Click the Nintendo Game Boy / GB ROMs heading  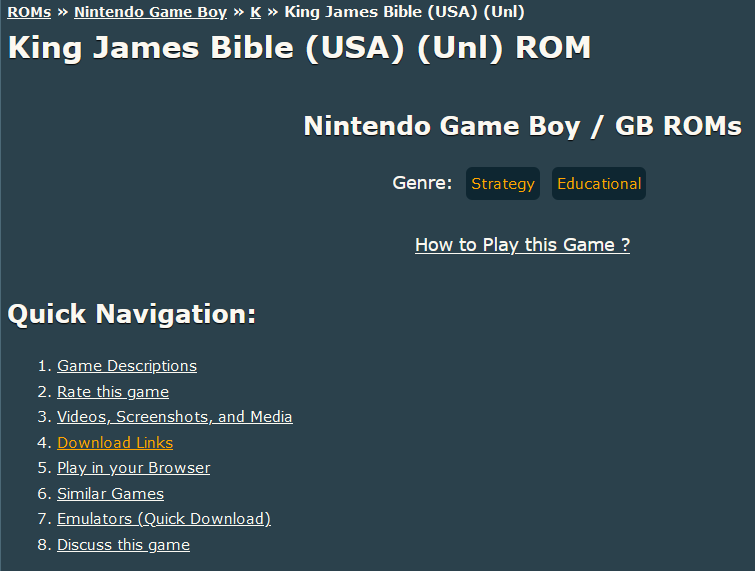pos(522,126)
